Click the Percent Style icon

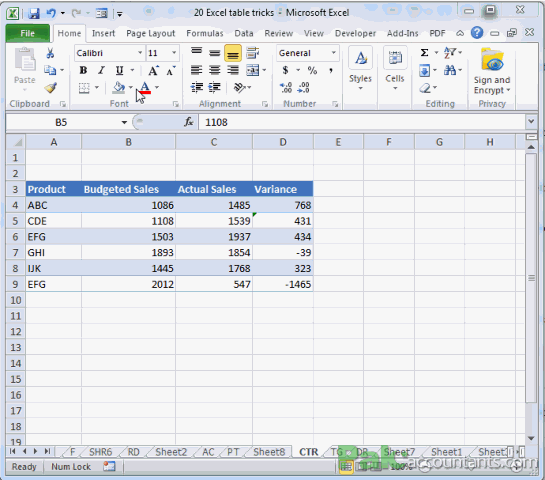(x=312, y=71)
